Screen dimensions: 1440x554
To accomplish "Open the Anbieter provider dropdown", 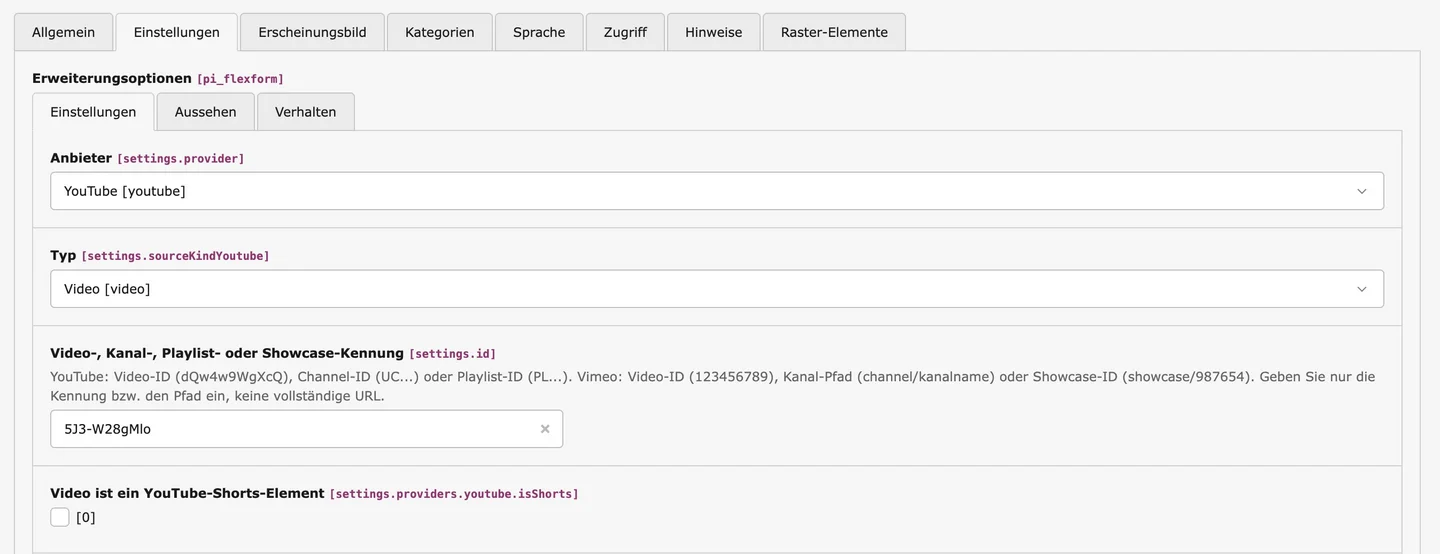I will pos(716,191).
